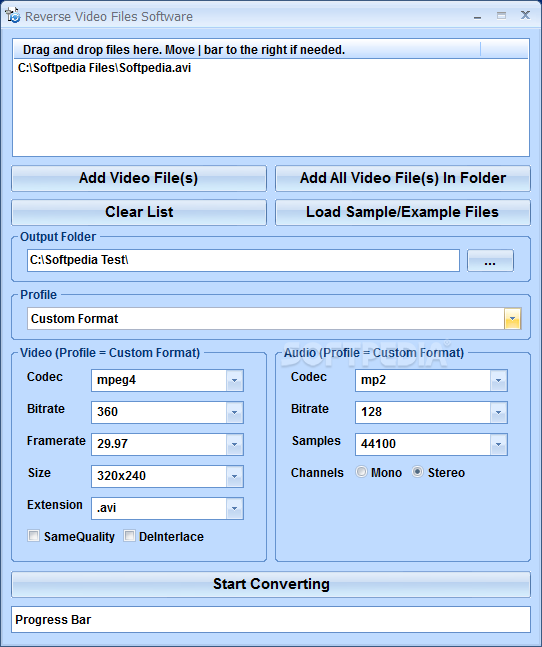Viewport: 542px width, 647px height.
Task: Select Stereo audio channel
Action: 417,472
